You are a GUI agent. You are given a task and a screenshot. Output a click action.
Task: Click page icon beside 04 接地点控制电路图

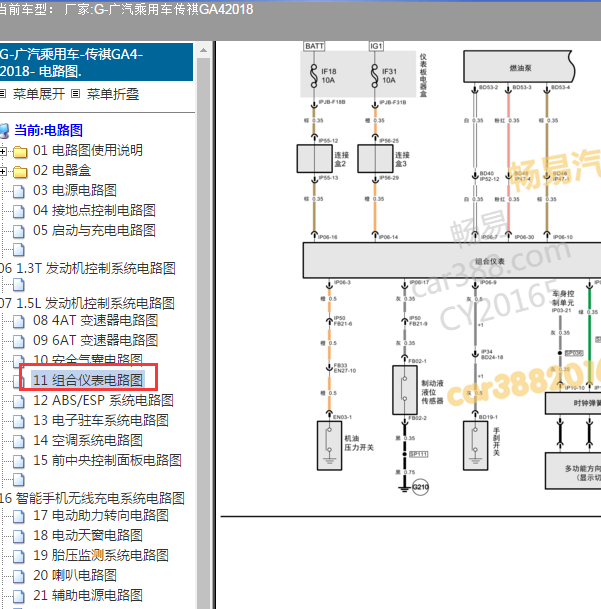(19, 211)
